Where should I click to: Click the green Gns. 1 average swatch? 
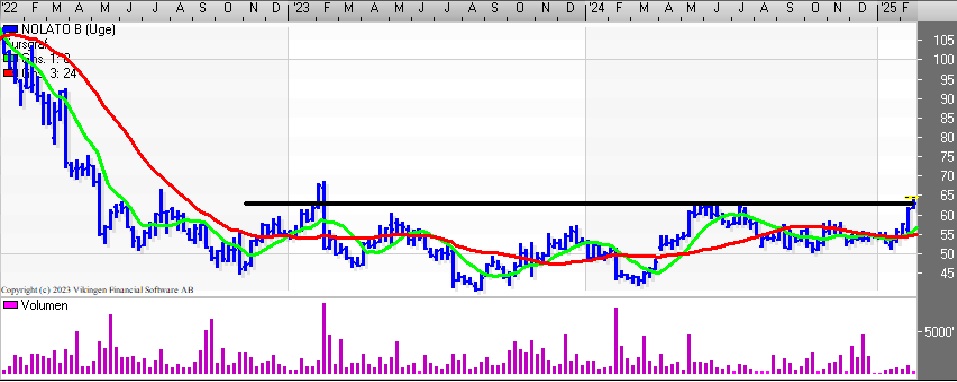6,58
